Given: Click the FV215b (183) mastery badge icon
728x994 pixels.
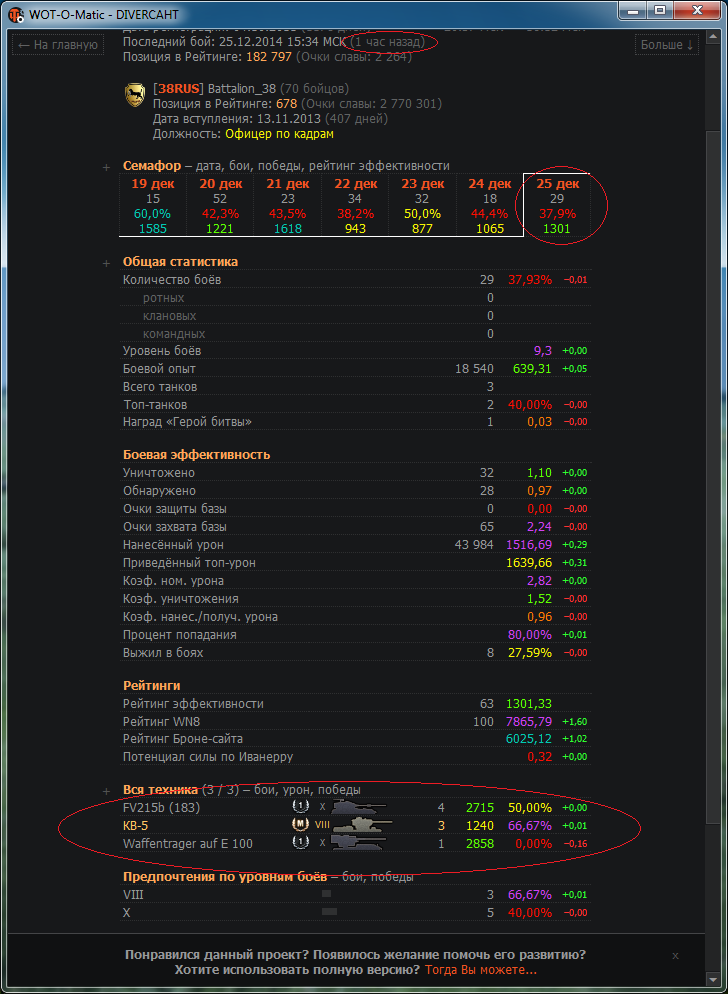Looking at the screenshot, I should point(299,808).
